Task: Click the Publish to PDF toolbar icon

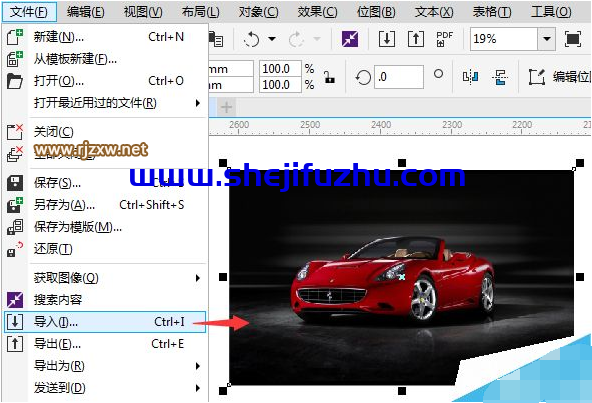Action: (x=444, y=39)
